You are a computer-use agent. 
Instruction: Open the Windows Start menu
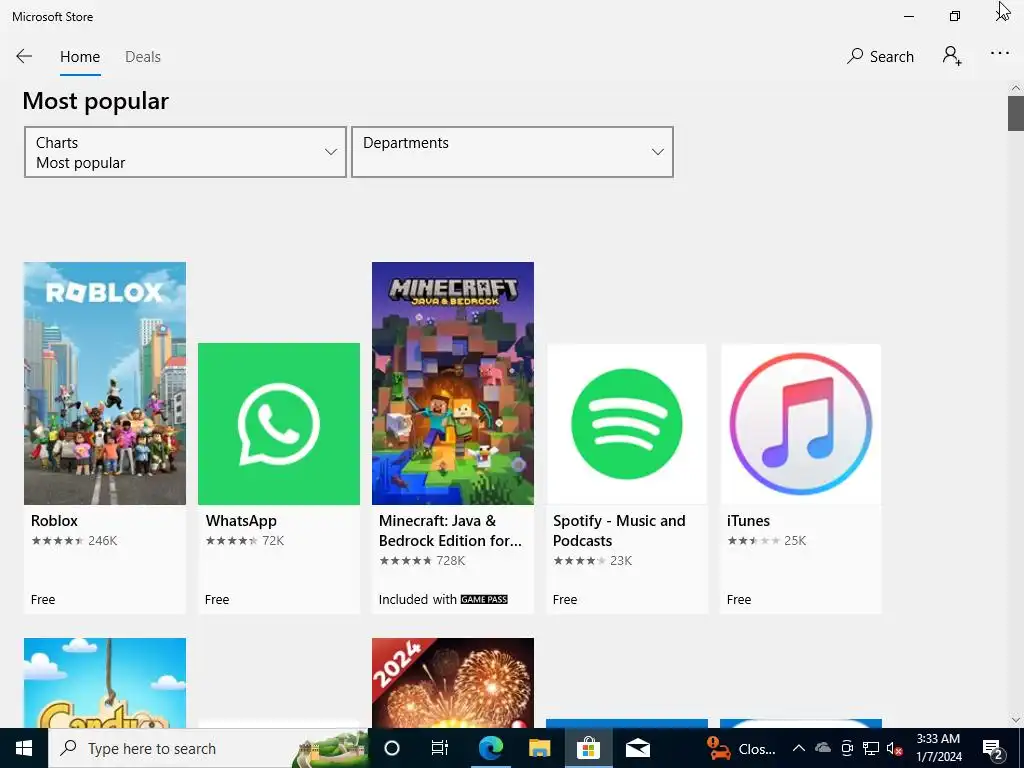pyautogui.click(x=24, y=748)
